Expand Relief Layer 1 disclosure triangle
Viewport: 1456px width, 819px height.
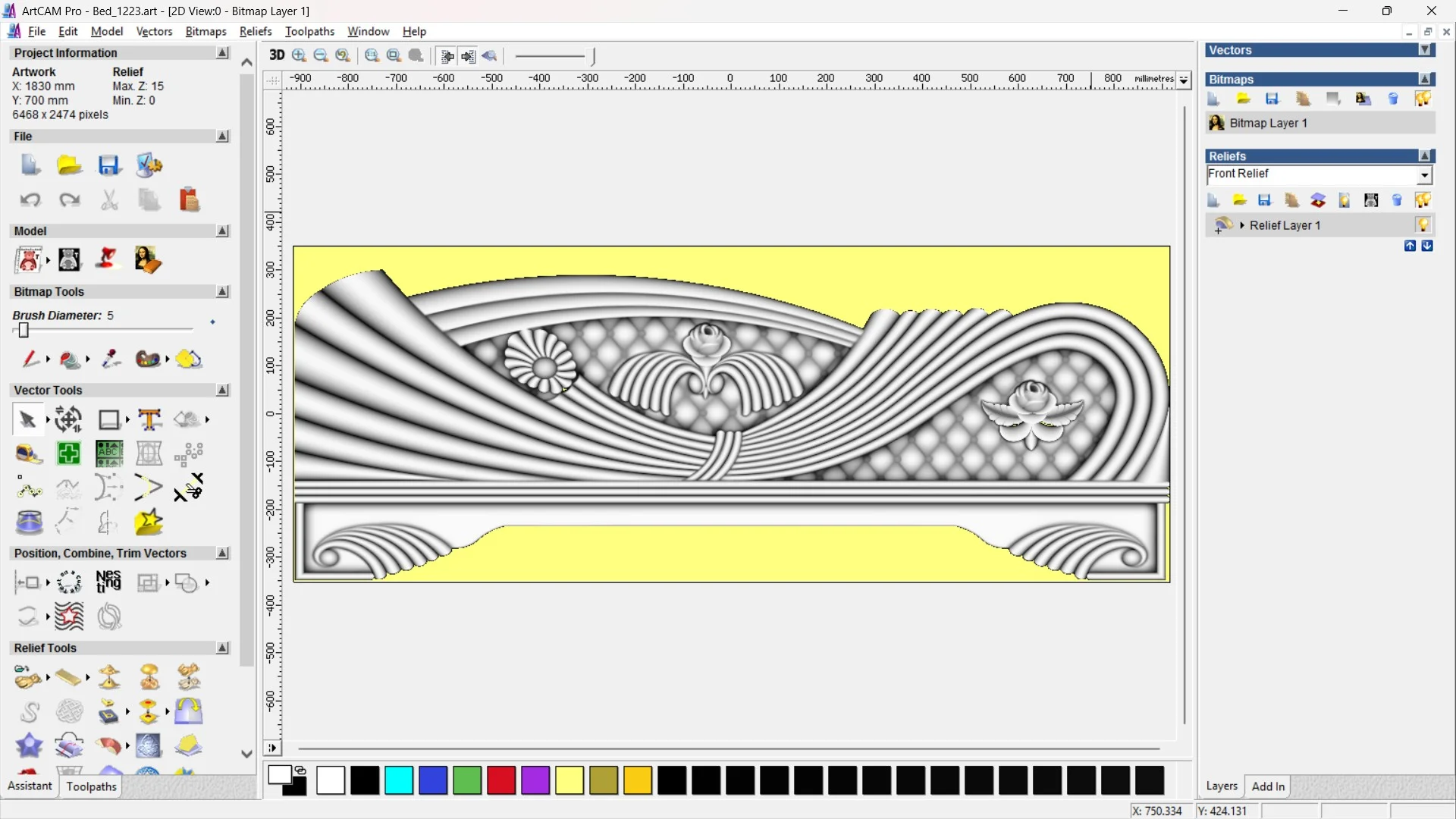(1242, 225)
